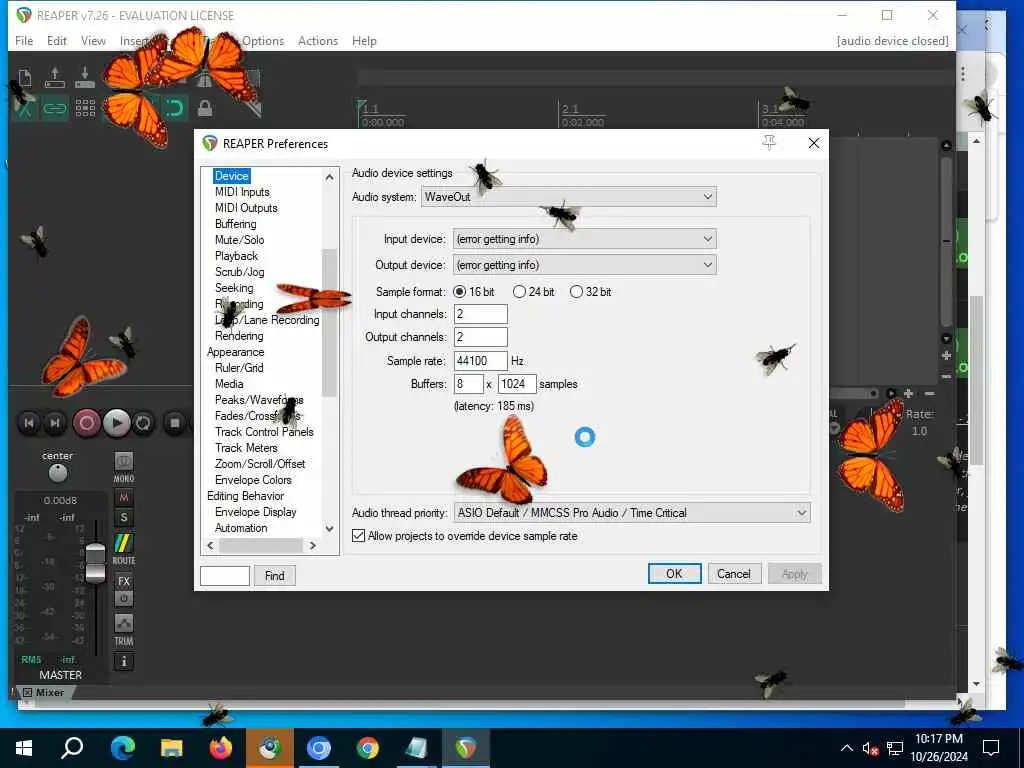Select MIDI Outputs in preferences tree
The image size is (1024, 768).
pos(246,208)
